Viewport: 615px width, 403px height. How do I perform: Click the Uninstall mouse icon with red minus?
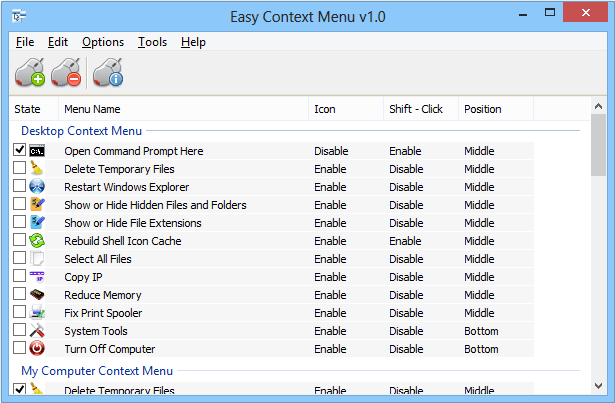pos(66,73)
